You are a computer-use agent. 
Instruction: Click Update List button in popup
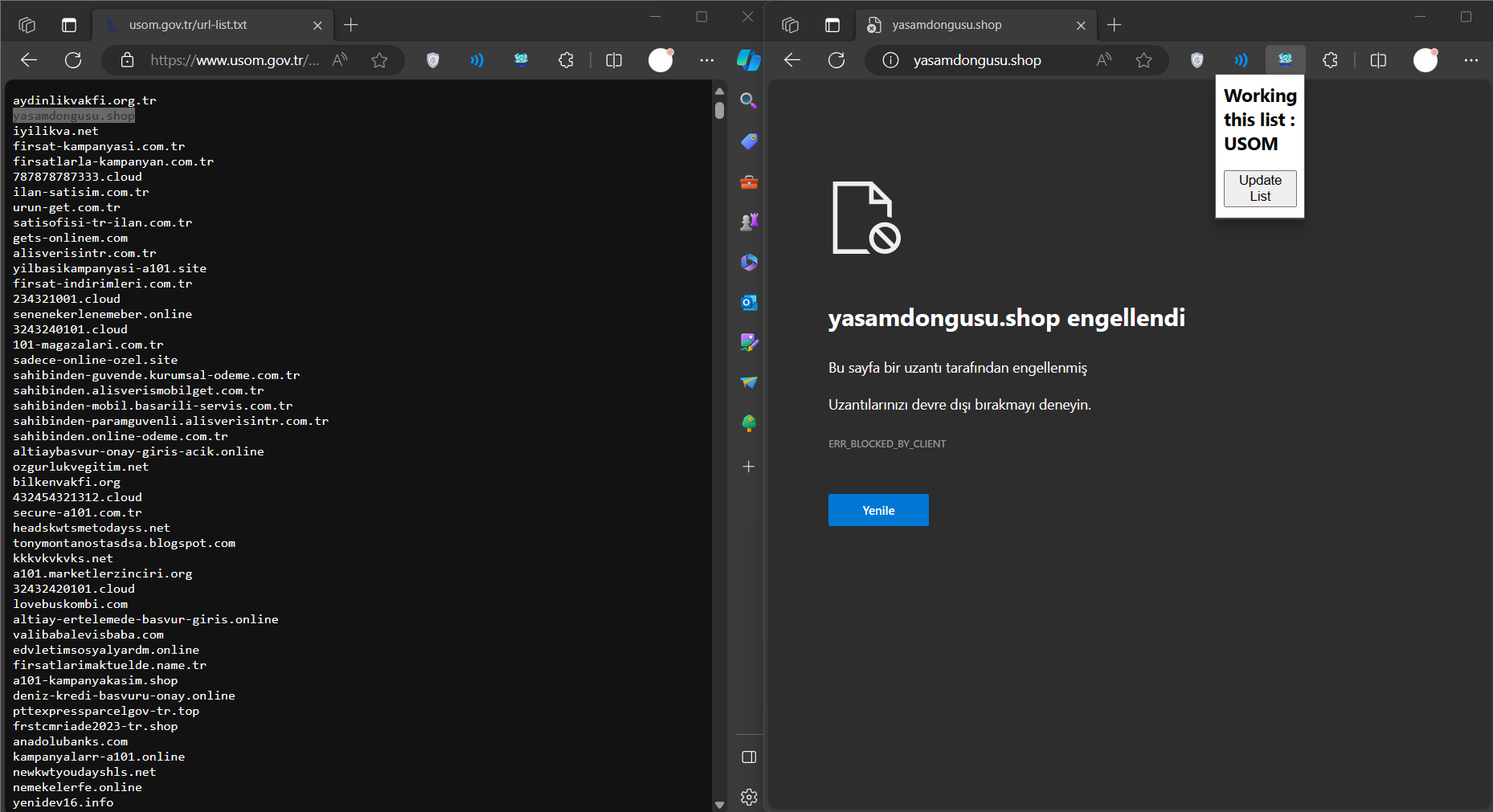click(x=1260, y=189)
